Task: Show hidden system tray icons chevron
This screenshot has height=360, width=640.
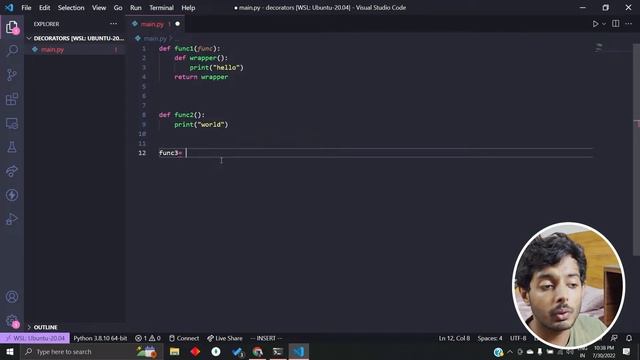Action: click(510, 352)
